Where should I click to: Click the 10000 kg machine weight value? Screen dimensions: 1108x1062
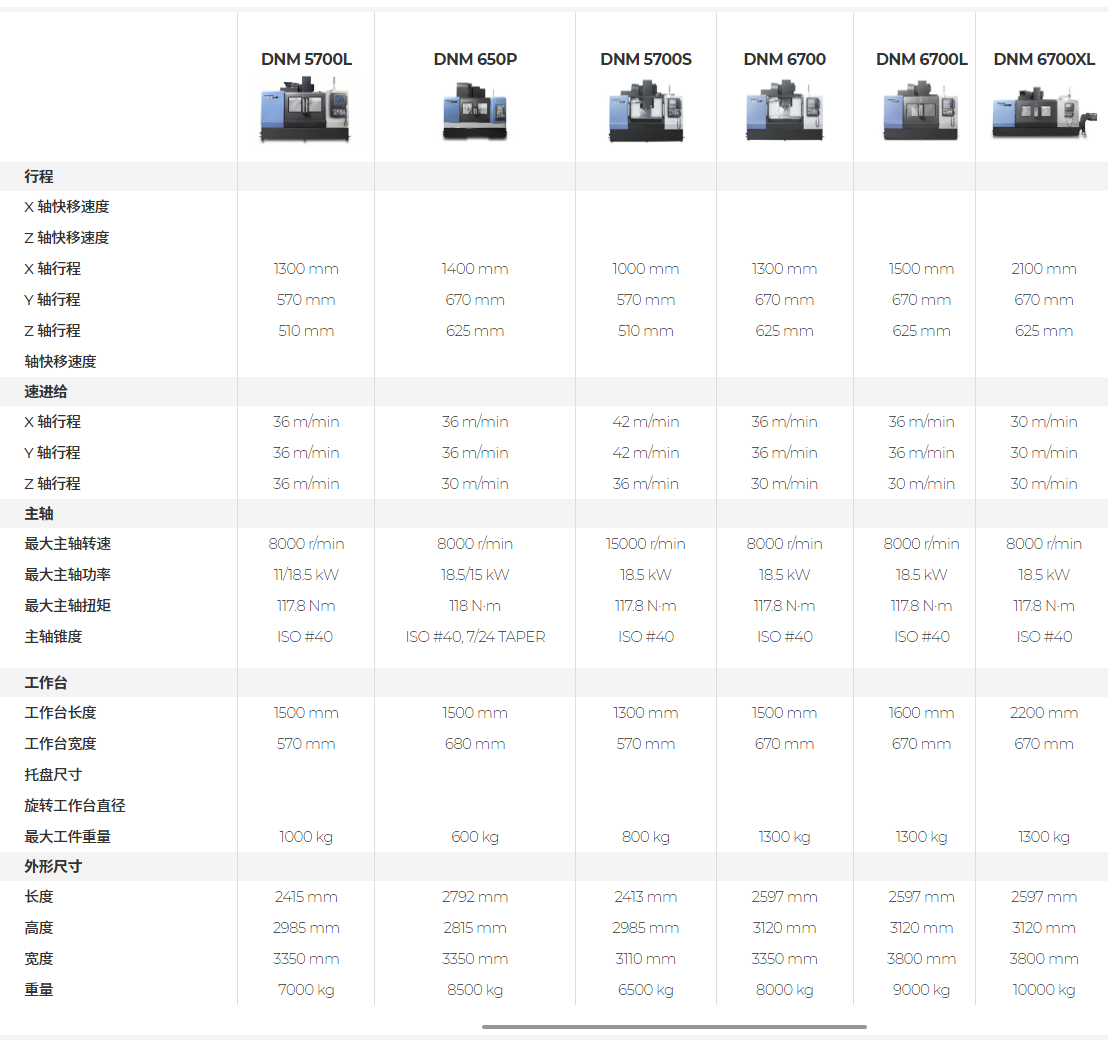click(x=1044, y=991)
